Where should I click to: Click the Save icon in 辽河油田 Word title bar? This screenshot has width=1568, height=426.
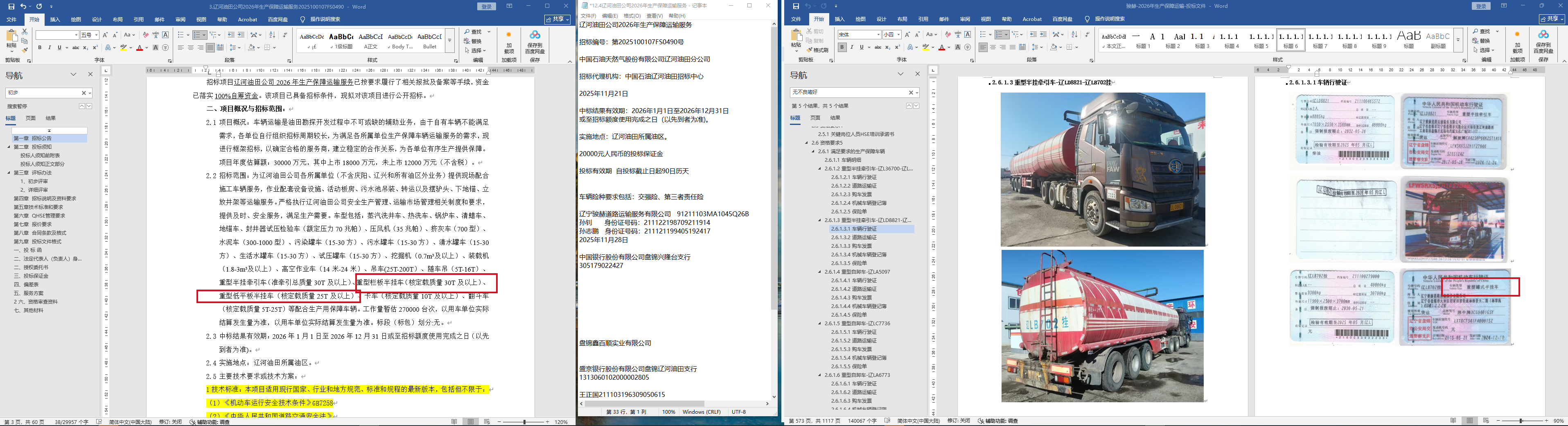pos(11,7)
